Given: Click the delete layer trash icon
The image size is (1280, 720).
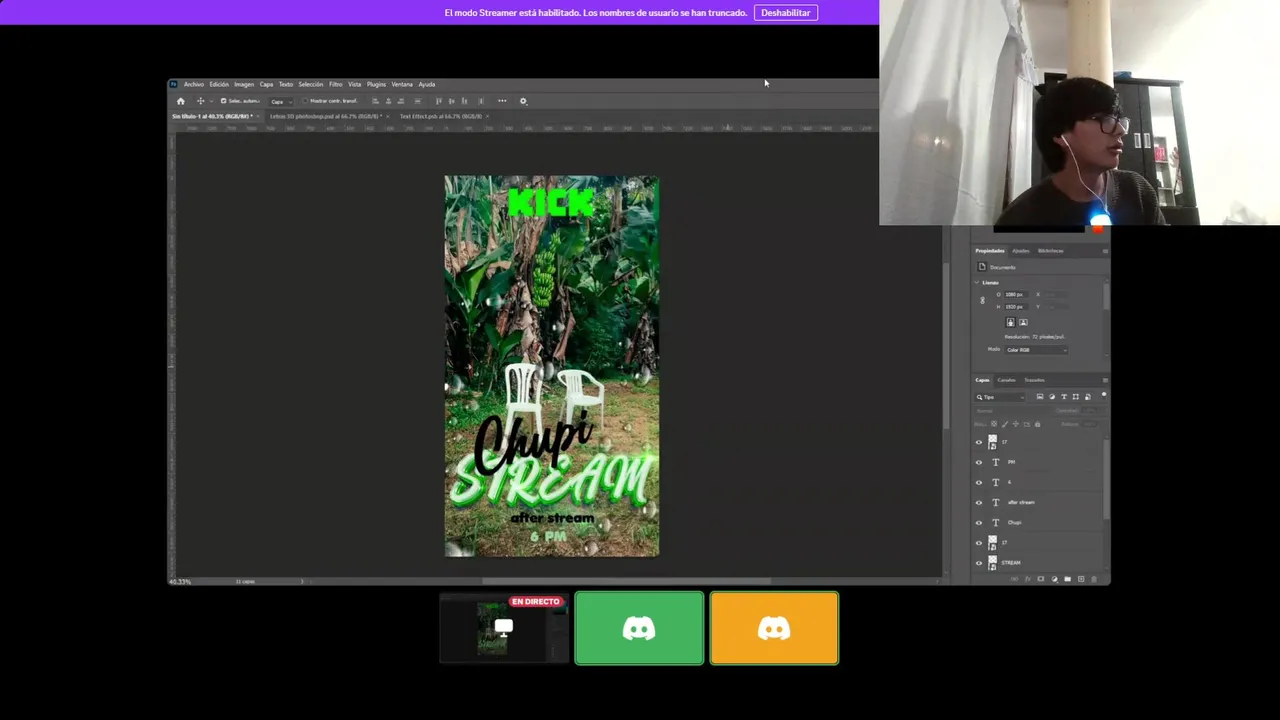Looking at the screenshot, I should [x=1093, y=579].
